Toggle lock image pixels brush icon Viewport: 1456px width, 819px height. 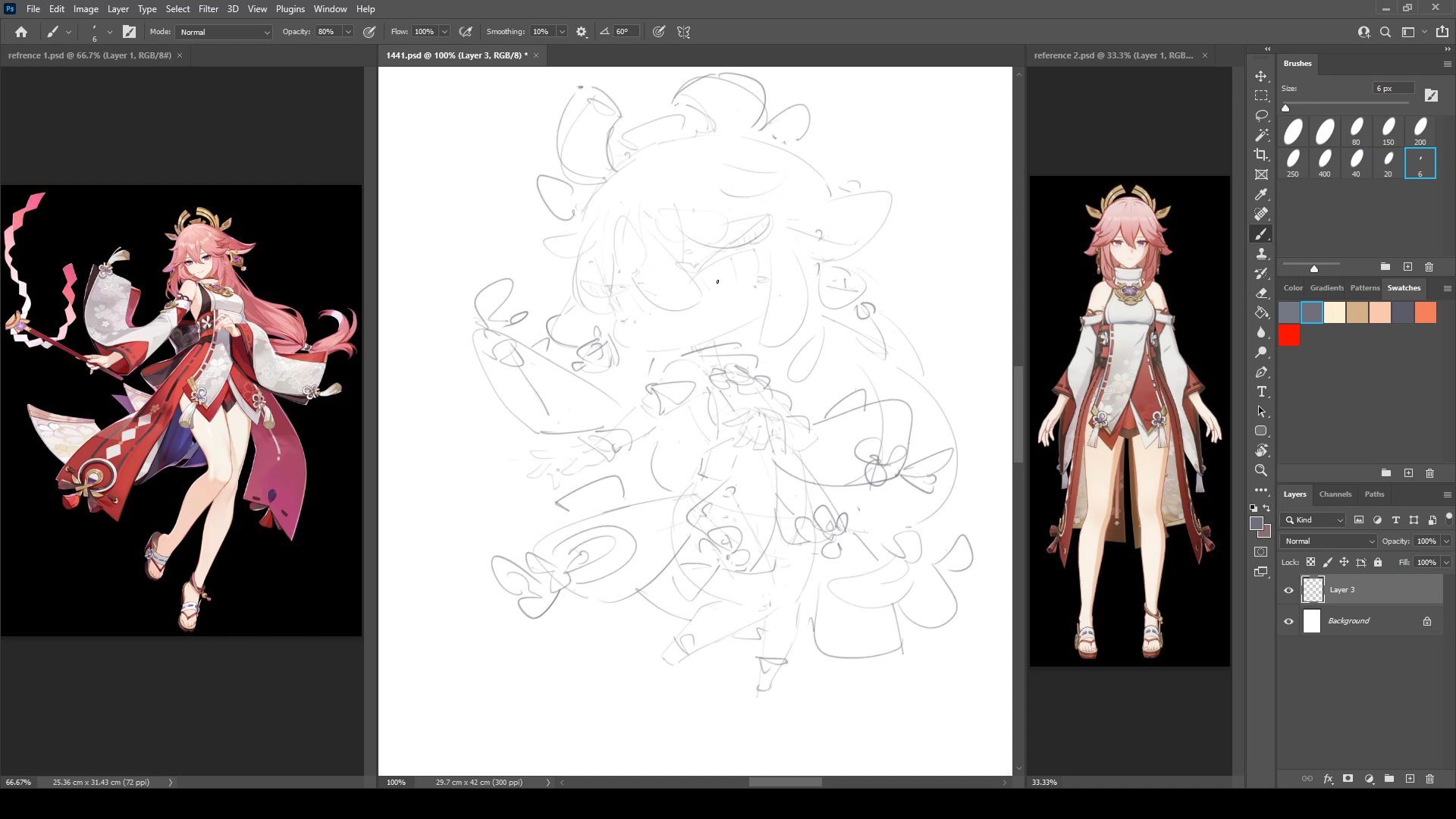pyautogui.click(x=1327, y=562)
